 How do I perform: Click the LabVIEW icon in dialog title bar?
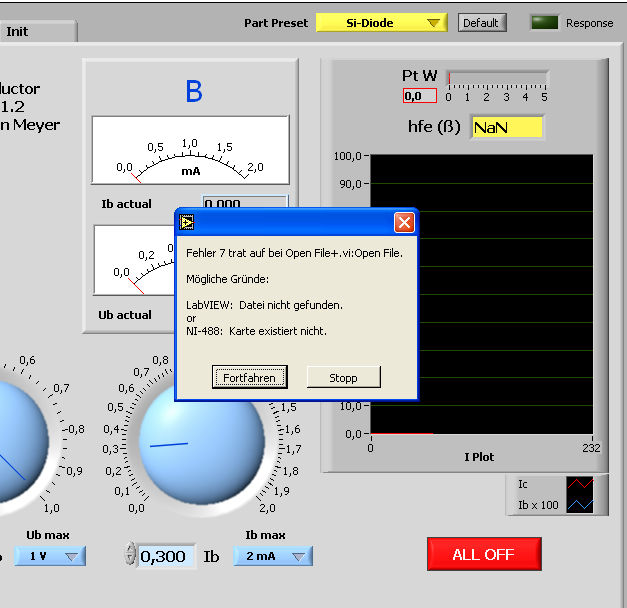coord(187,222)
